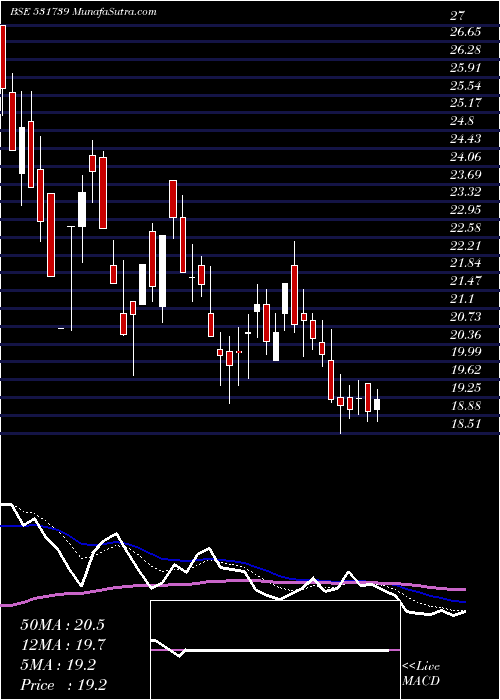Click the 5MA : 19.2 readout

pyautogui.click(x=58, y=665)
